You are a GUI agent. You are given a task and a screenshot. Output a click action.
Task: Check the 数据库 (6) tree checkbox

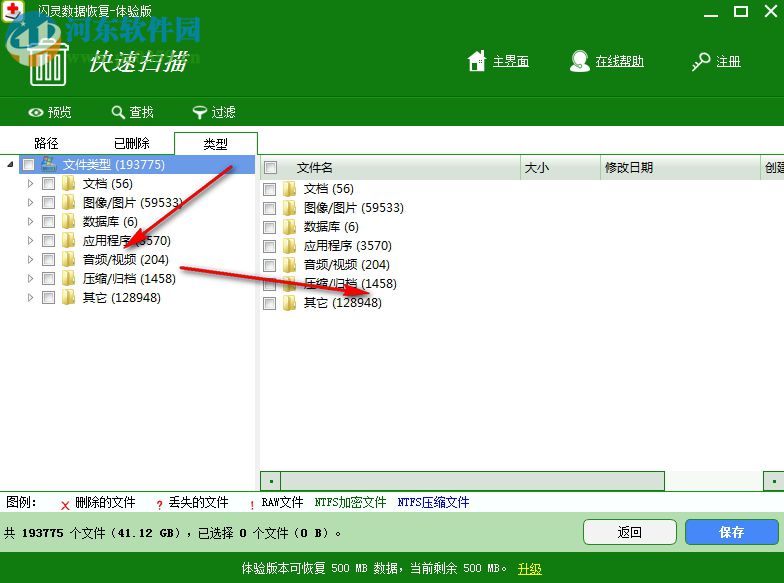(48, 222)
